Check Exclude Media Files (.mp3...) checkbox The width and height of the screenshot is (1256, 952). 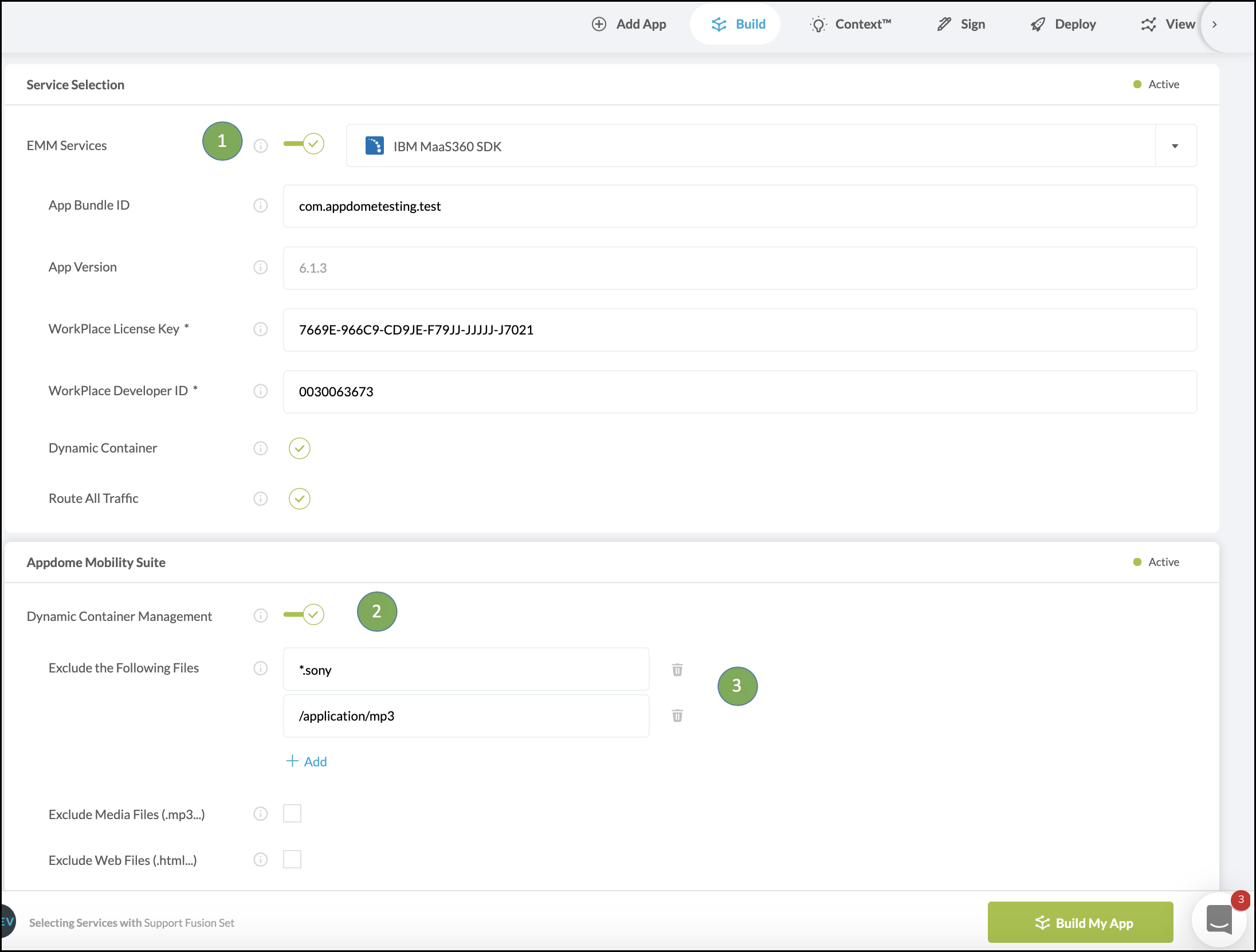point(292,813)
